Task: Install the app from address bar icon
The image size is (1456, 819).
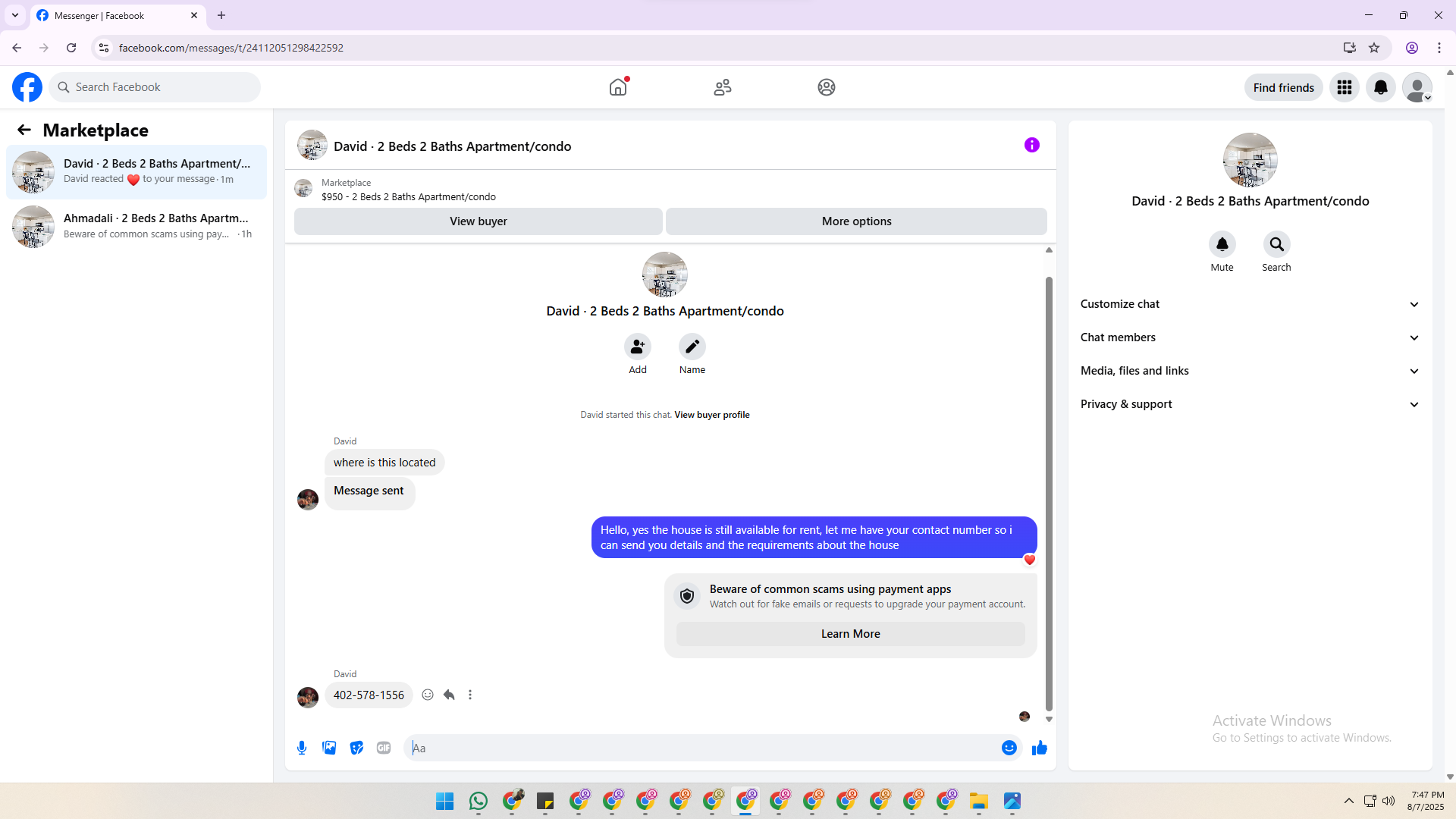Action: tap(1350, 48)
